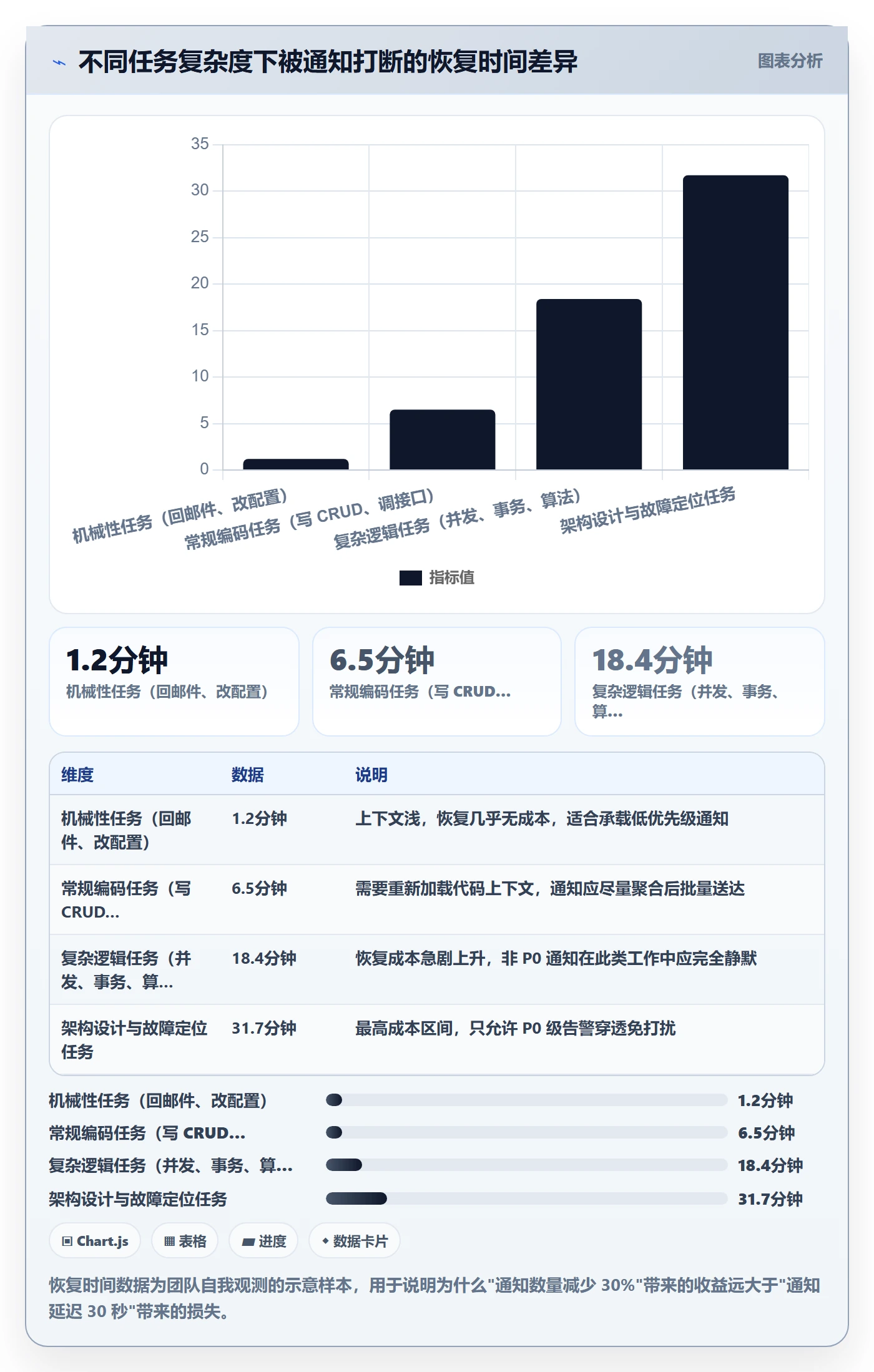Click the 指标值 legend label
Image resolution: width=874 pixels, height=1372 pixels.
click(x=451, y=577)
